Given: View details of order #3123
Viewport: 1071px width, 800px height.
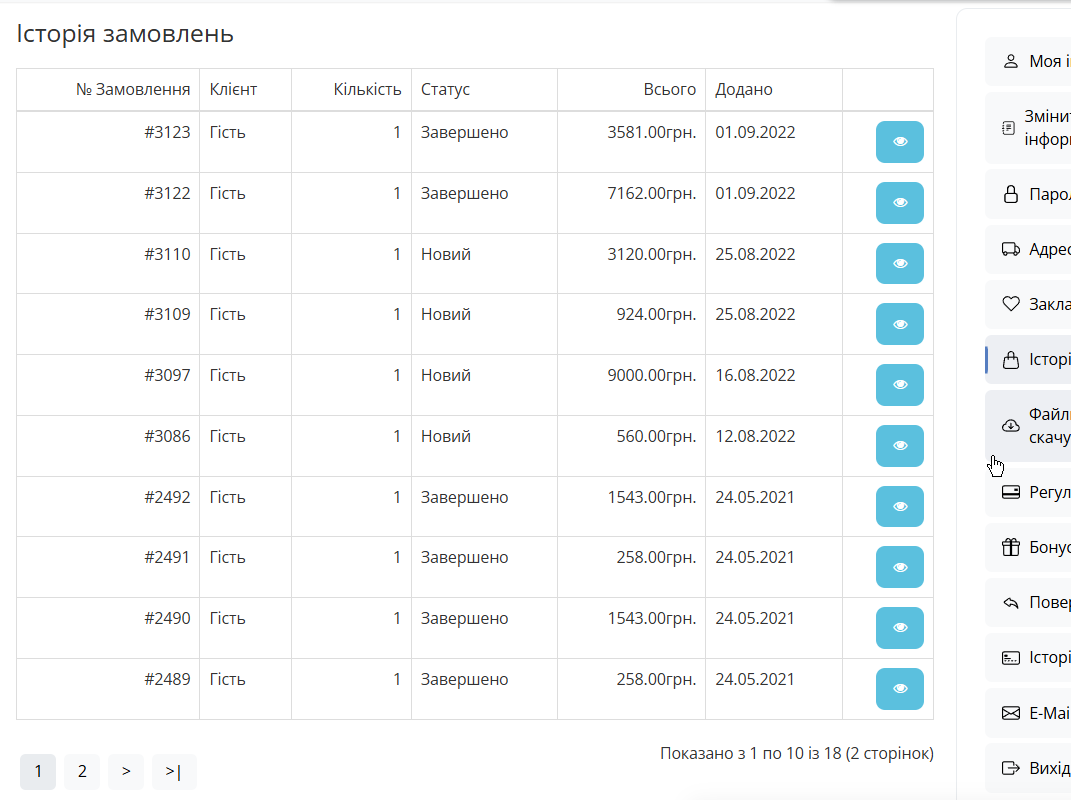Looking at the screenshot, I should [x=899, y=142].
